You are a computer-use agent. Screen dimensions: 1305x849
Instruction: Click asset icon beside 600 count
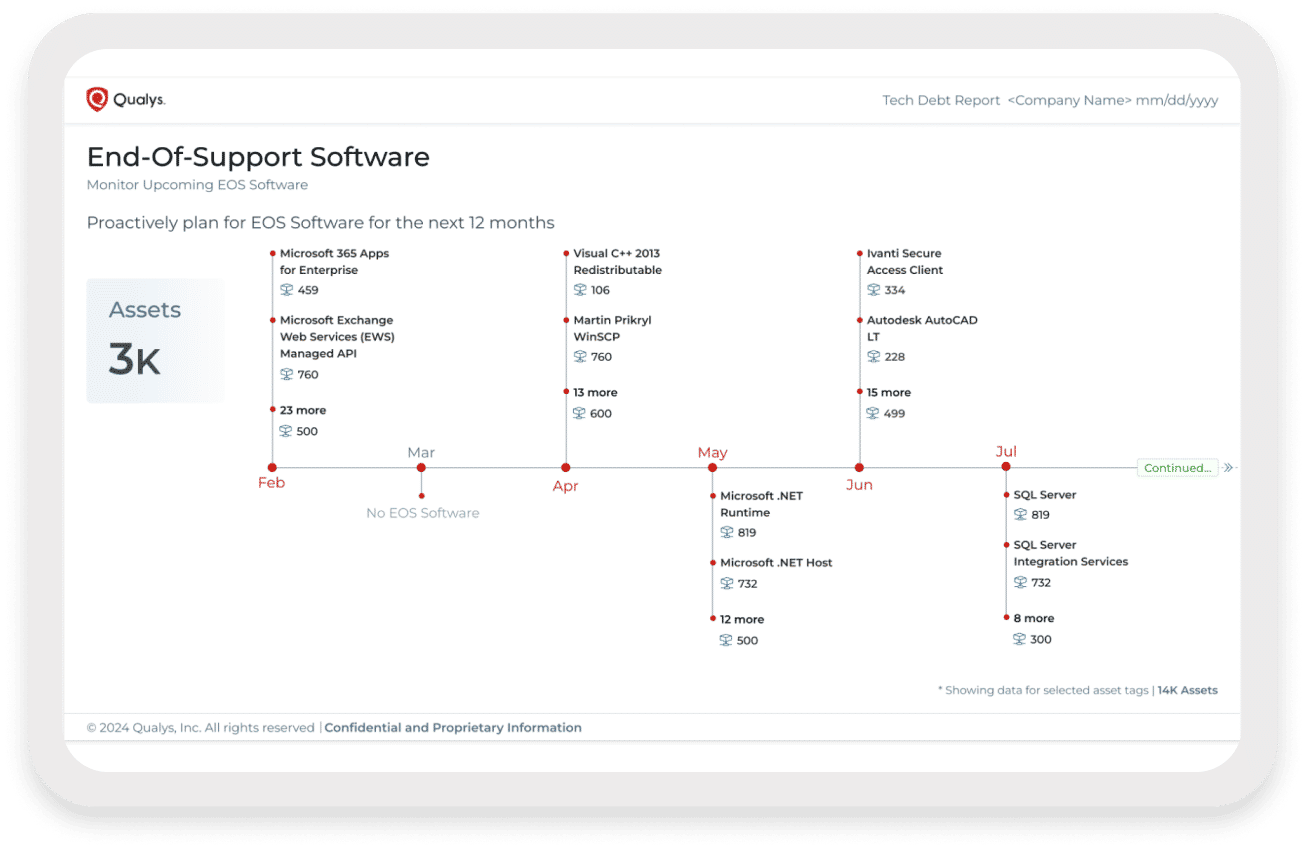580,413
